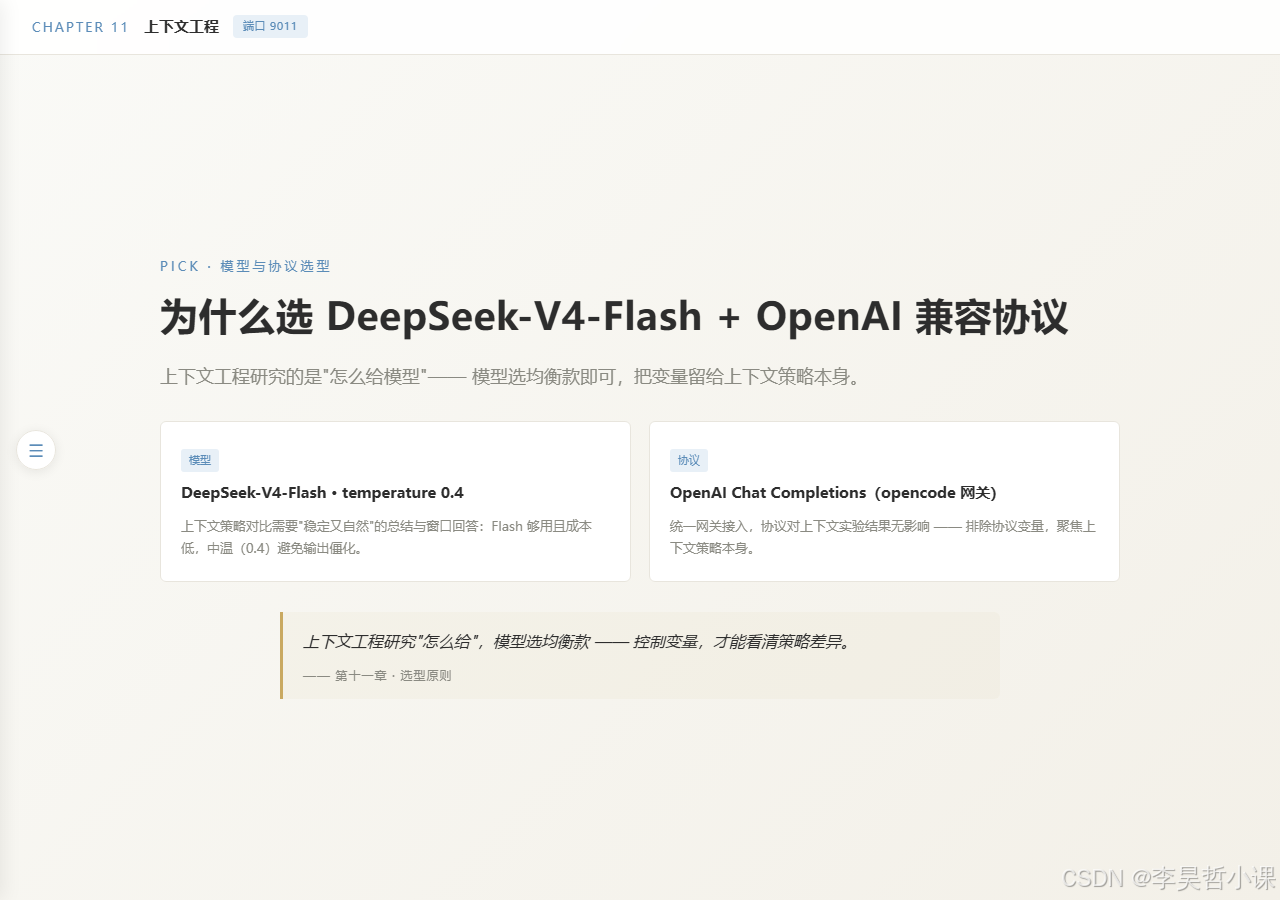Click the description starting 统一网关接入
The image size is (1280, 900).
pos(883,537)
